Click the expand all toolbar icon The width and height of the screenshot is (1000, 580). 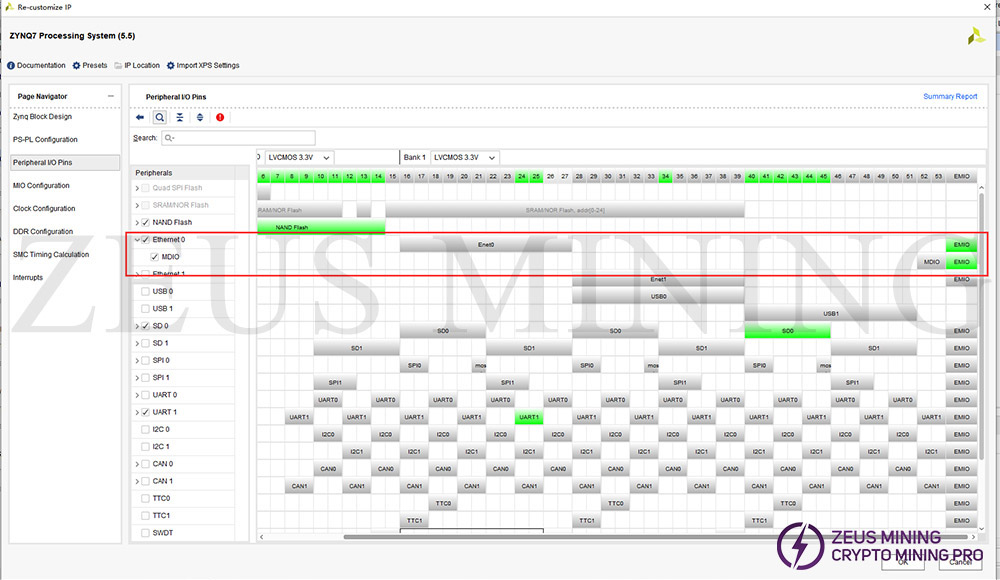click(x=200, y=117)
